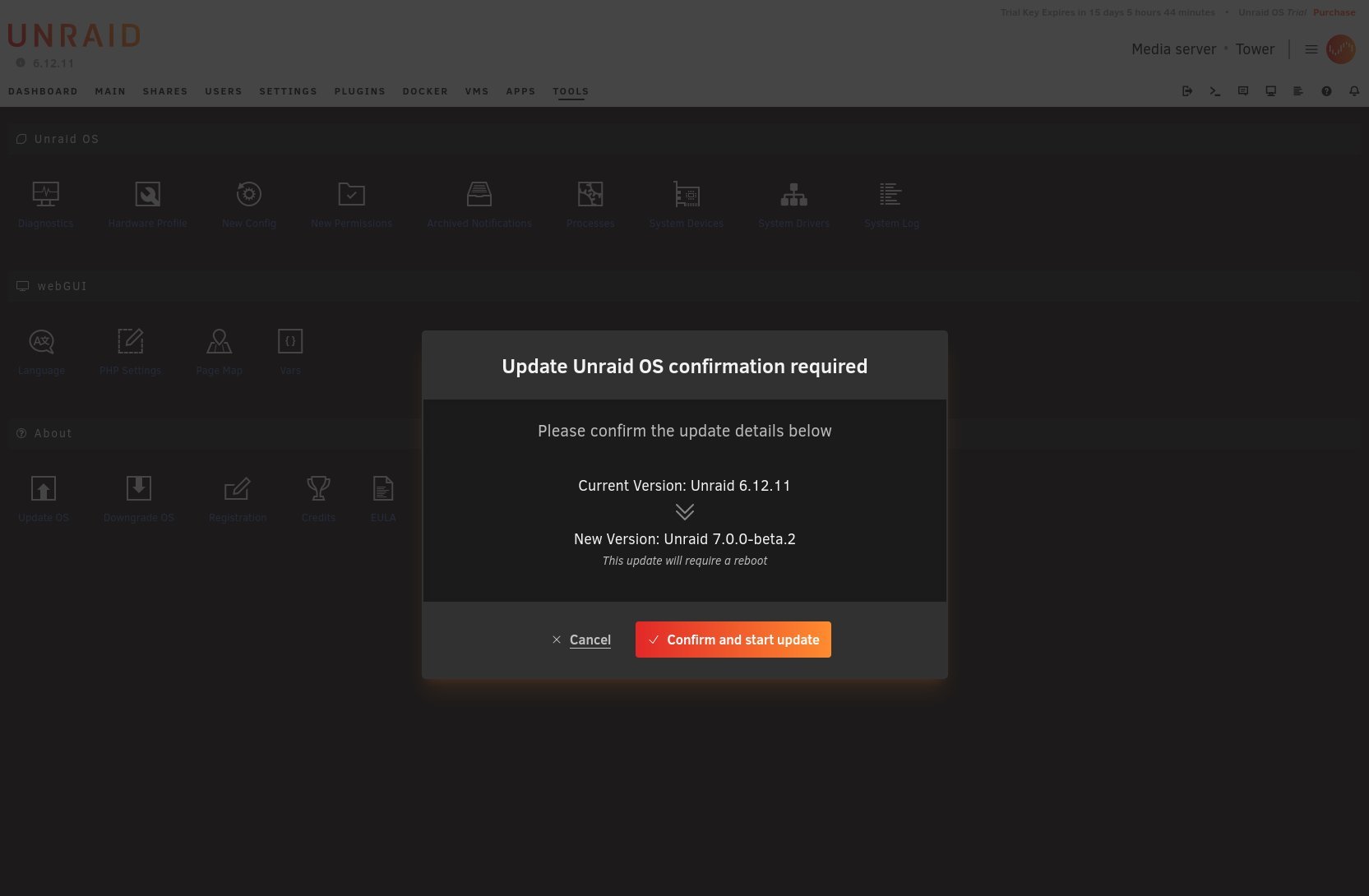This screenshot has width=1369, height=896.
Task: Open the Vars icon
Action: tap(290, 341)
